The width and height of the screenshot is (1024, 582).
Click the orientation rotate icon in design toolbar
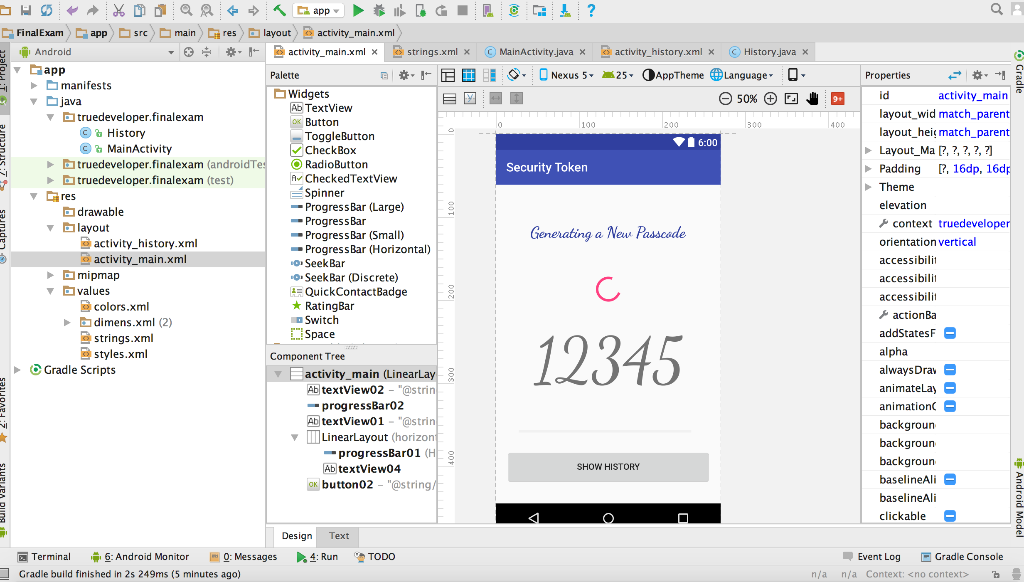pyautogui.click(x=516, y=75)
